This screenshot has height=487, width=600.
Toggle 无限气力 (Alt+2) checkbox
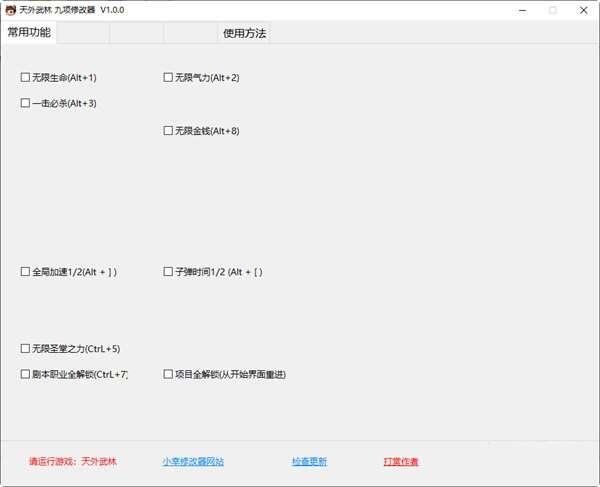click(168, 77)
